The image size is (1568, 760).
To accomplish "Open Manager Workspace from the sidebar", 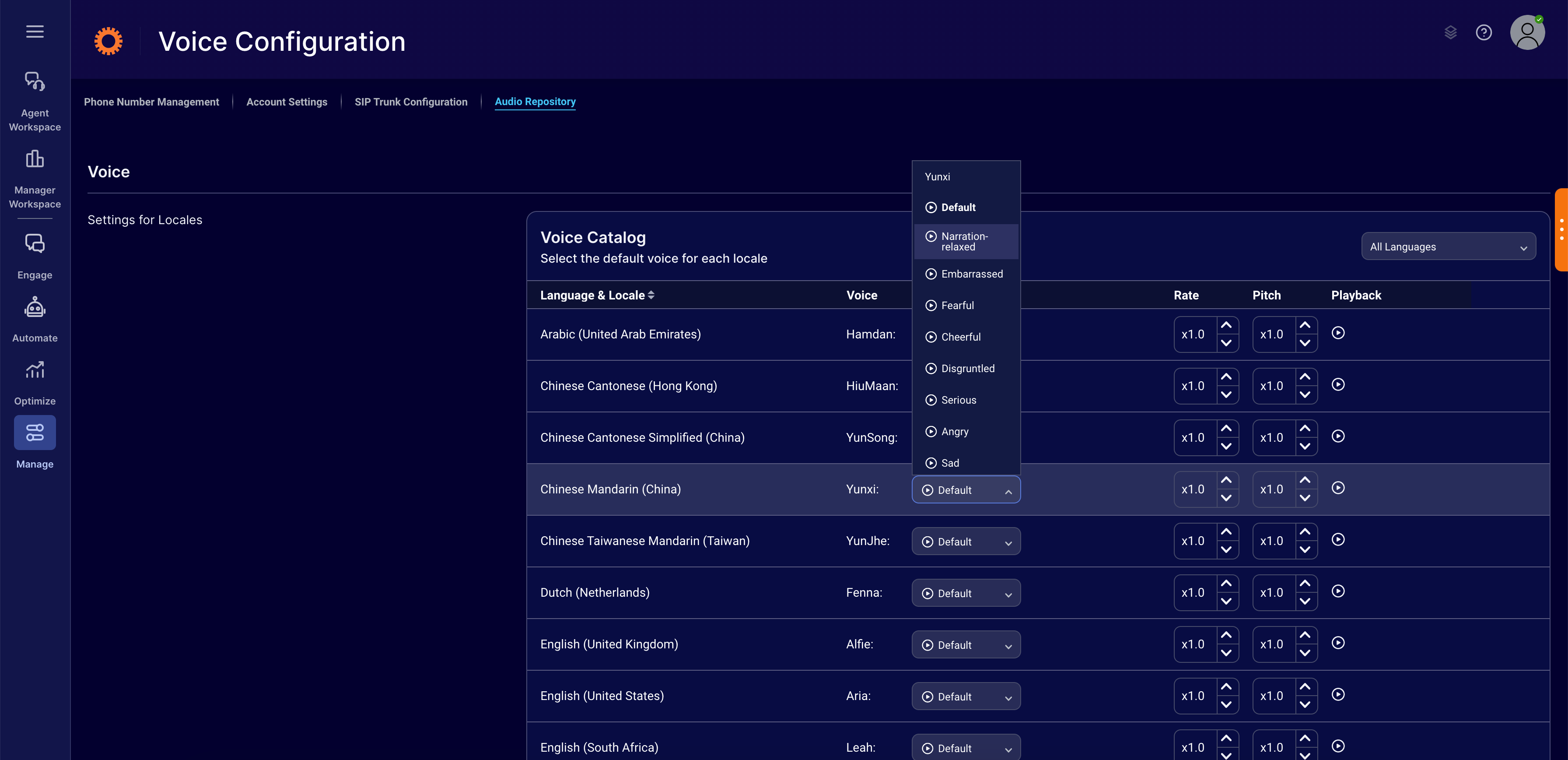I will [35, 179].
